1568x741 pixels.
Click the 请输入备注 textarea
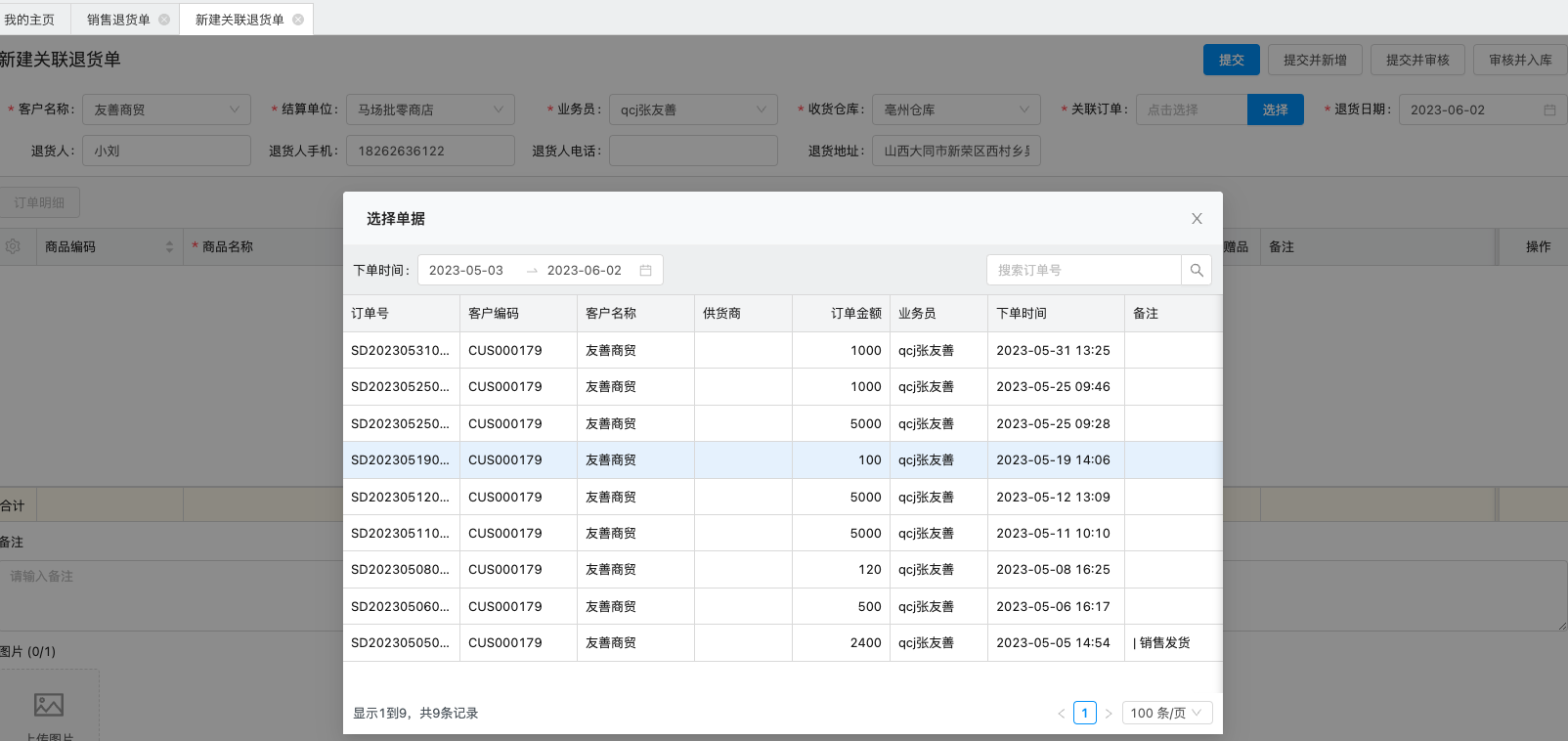782,595
